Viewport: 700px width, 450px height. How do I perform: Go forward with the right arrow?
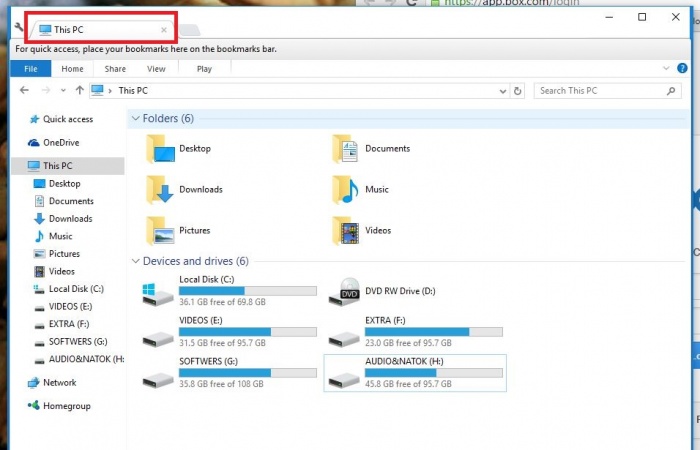click(46, 91)
